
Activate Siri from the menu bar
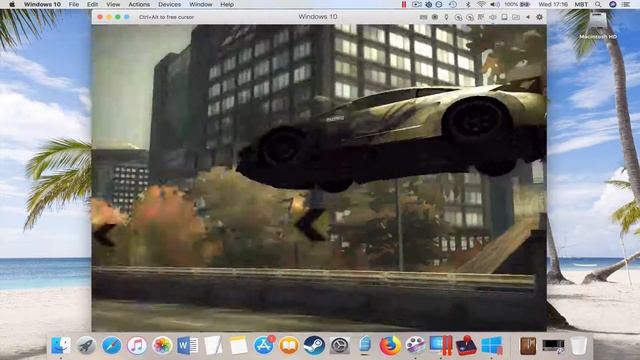tap(613, 4)
